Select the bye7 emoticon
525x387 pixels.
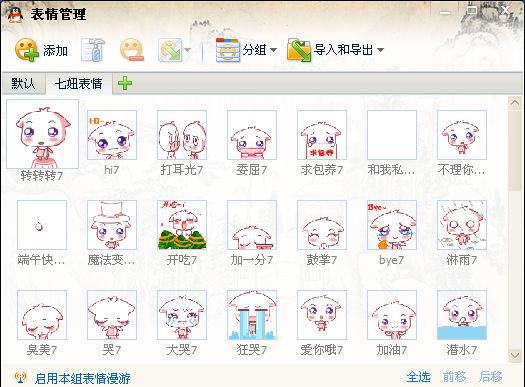392,225
